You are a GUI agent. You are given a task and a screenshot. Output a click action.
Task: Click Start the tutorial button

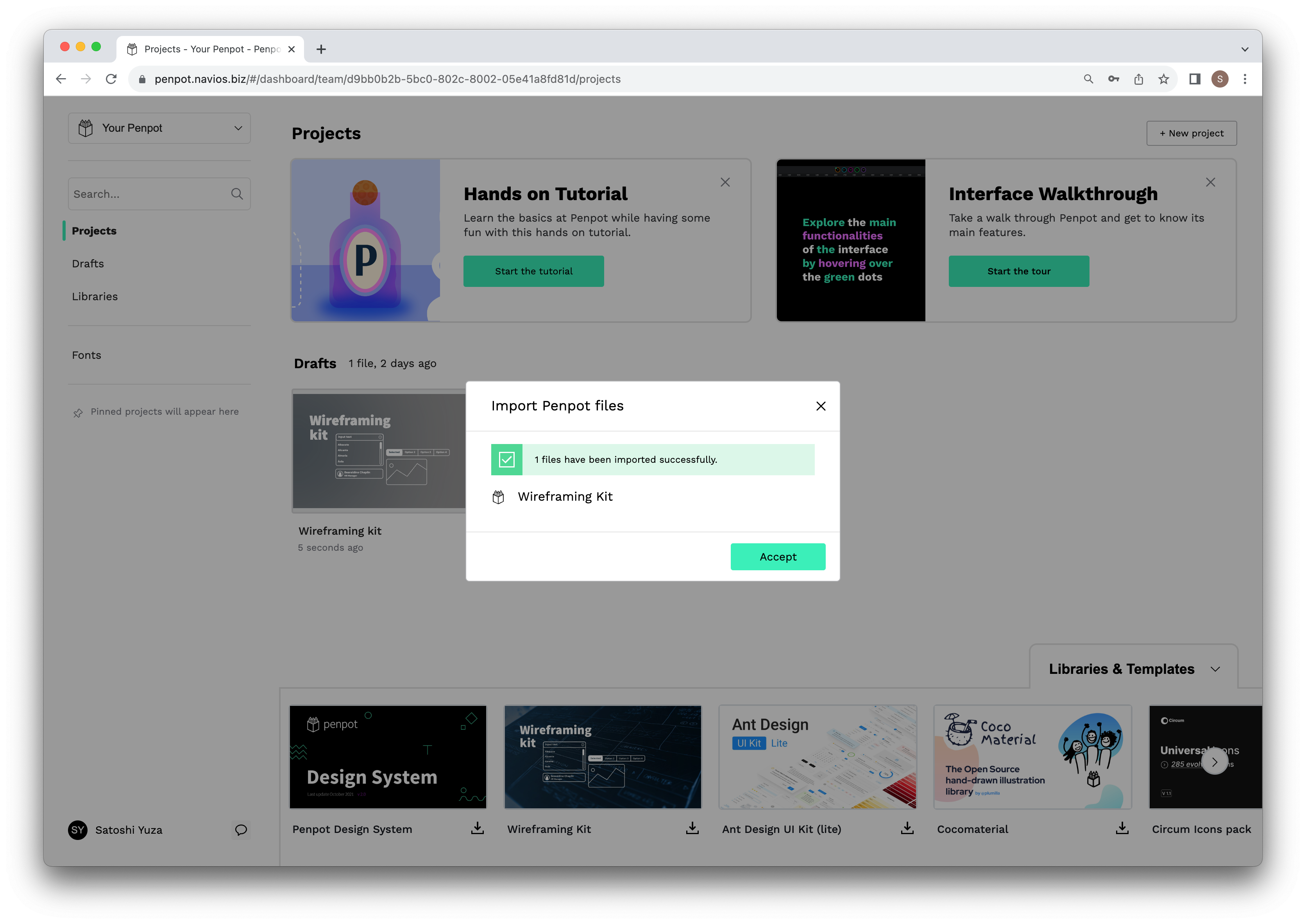533,271
